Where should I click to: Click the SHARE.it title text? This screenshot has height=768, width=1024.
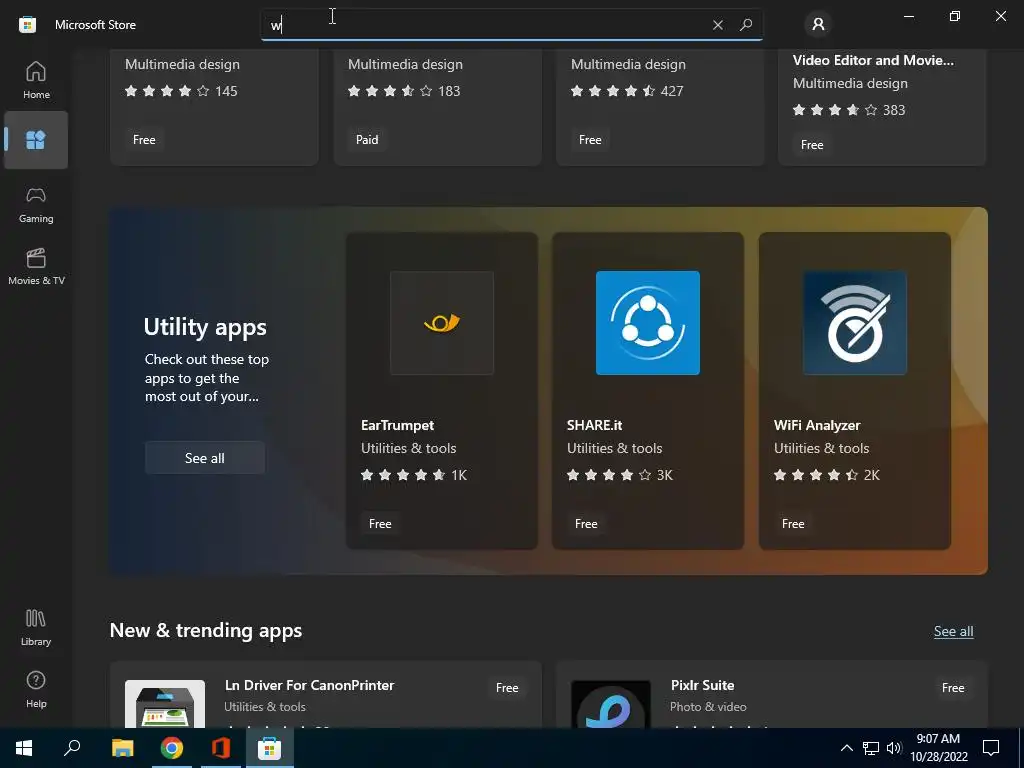pyautogui.click(x=594, y=425)
